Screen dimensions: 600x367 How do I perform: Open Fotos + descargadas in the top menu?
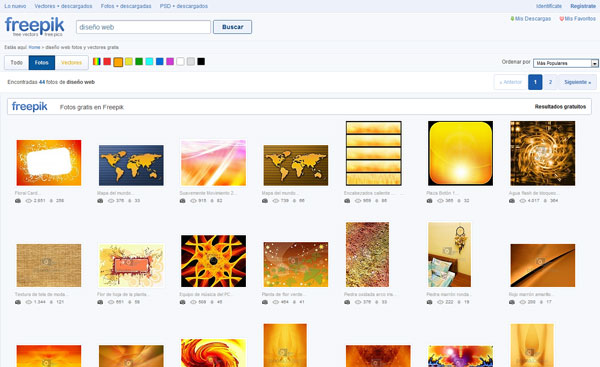[126, 6]
